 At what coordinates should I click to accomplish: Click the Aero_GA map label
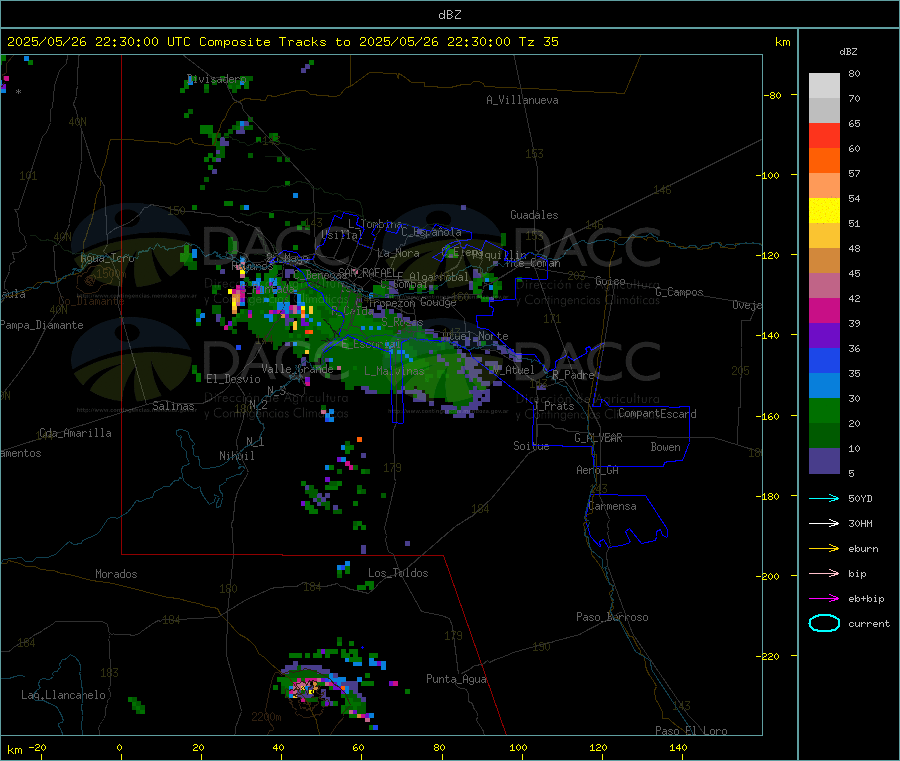coord(598,470)
